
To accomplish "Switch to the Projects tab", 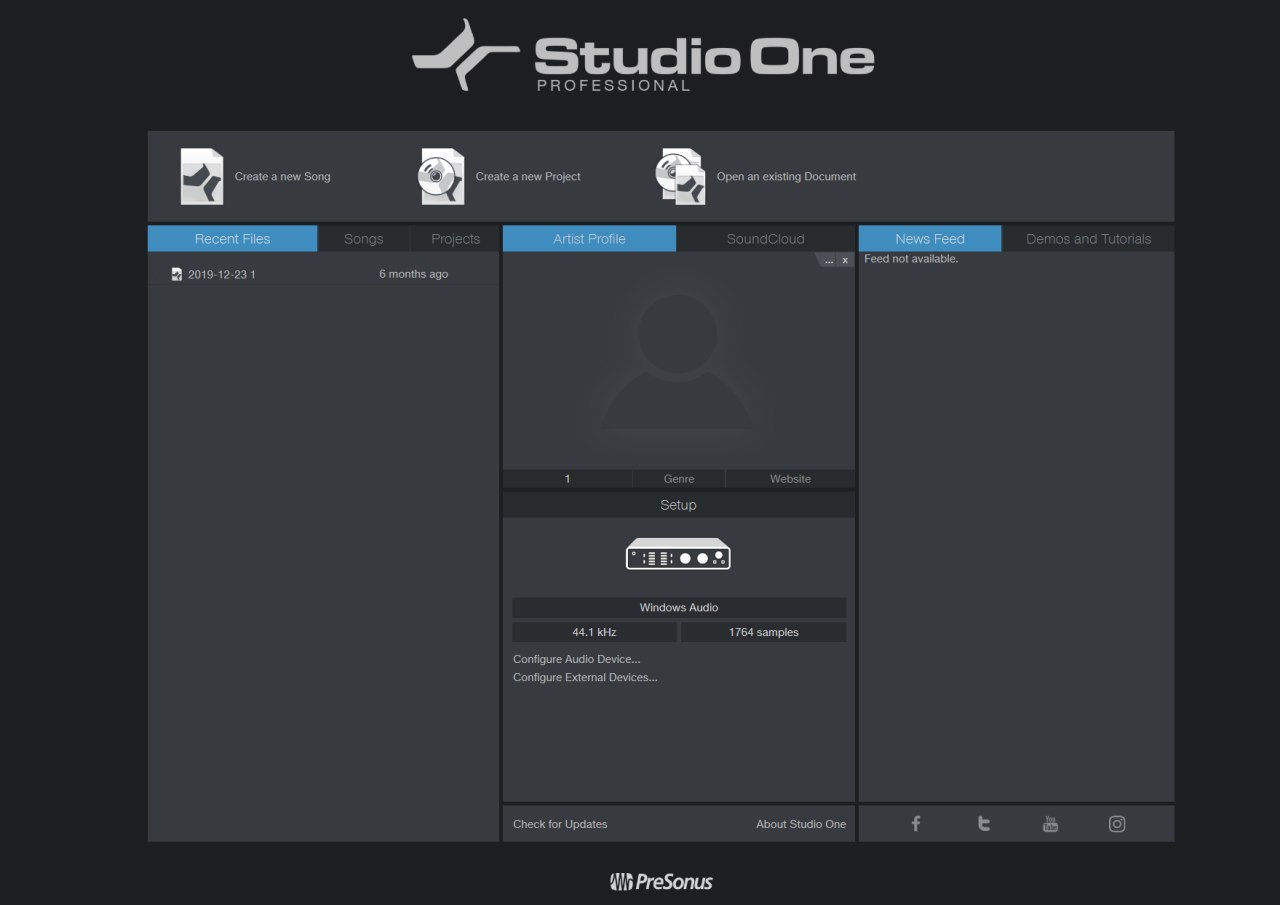I will tap(455, 239).
